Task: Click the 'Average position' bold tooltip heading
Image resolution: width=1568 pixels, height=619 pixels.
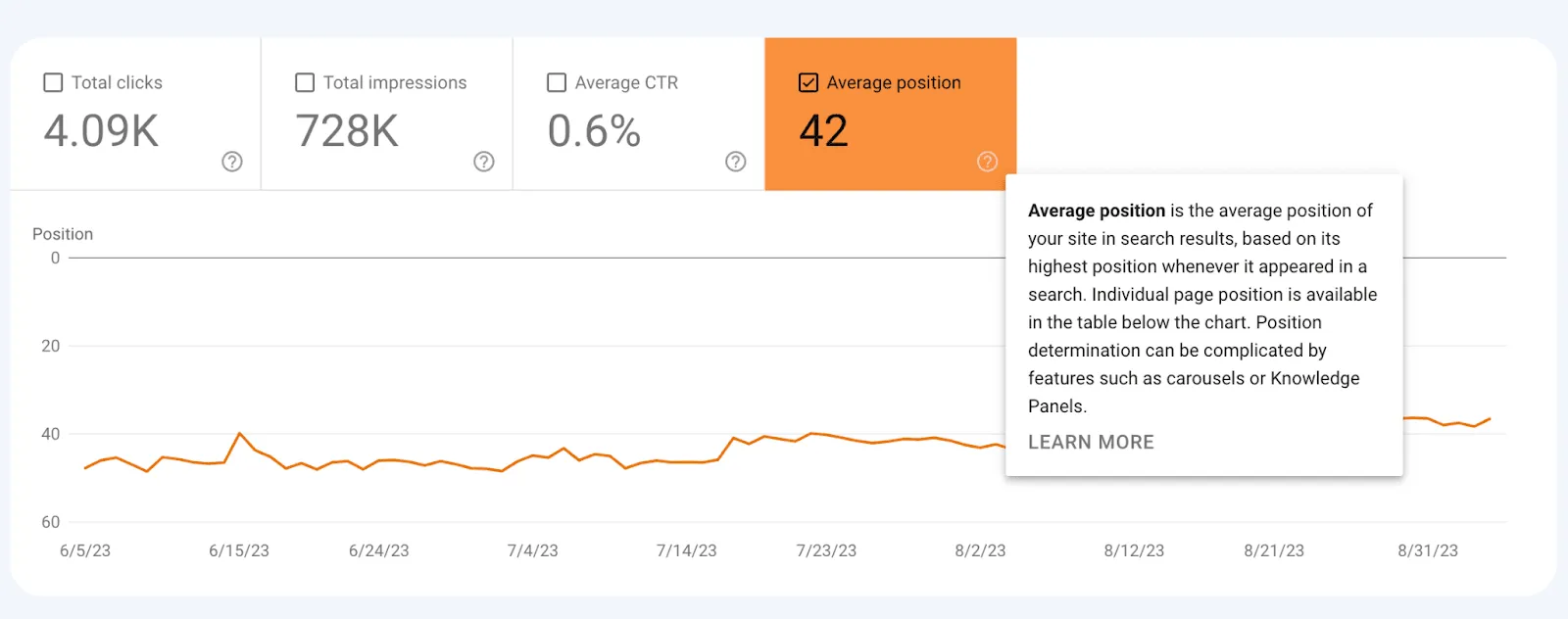Action: click(1097, 211)
